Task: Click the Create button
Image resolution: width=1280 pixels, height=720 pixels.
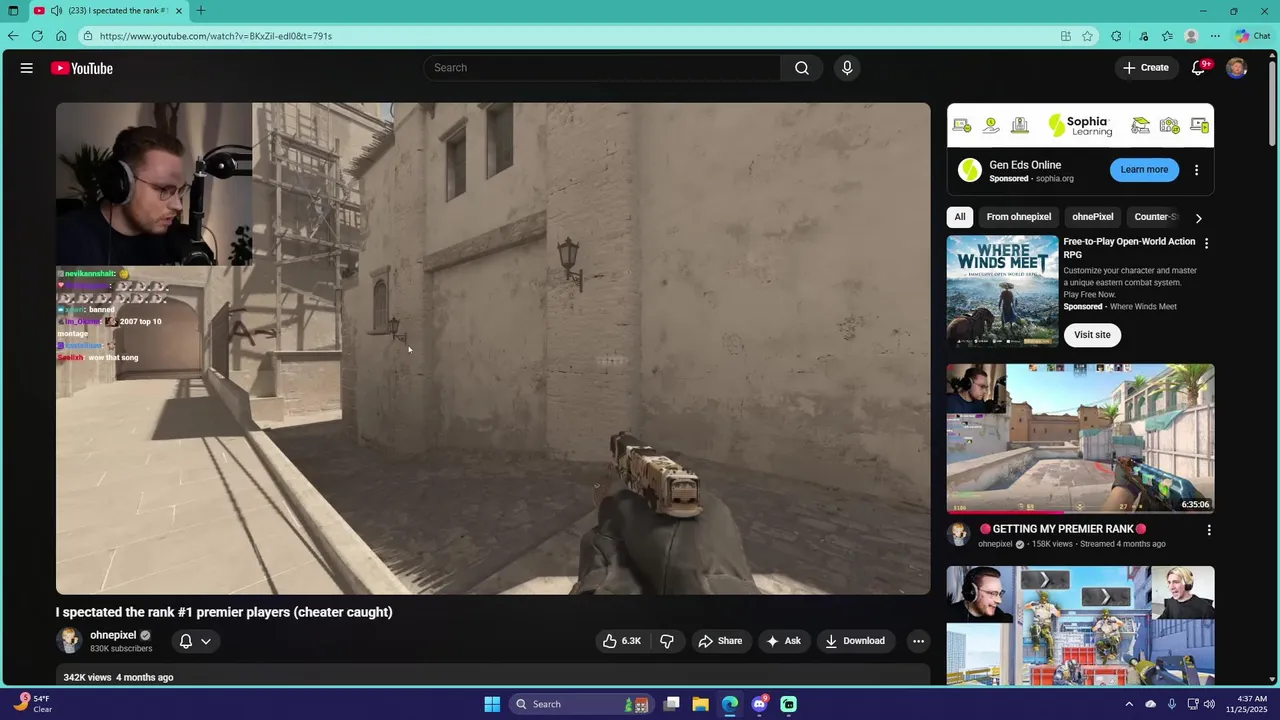Action: (x=1145, y=68)
